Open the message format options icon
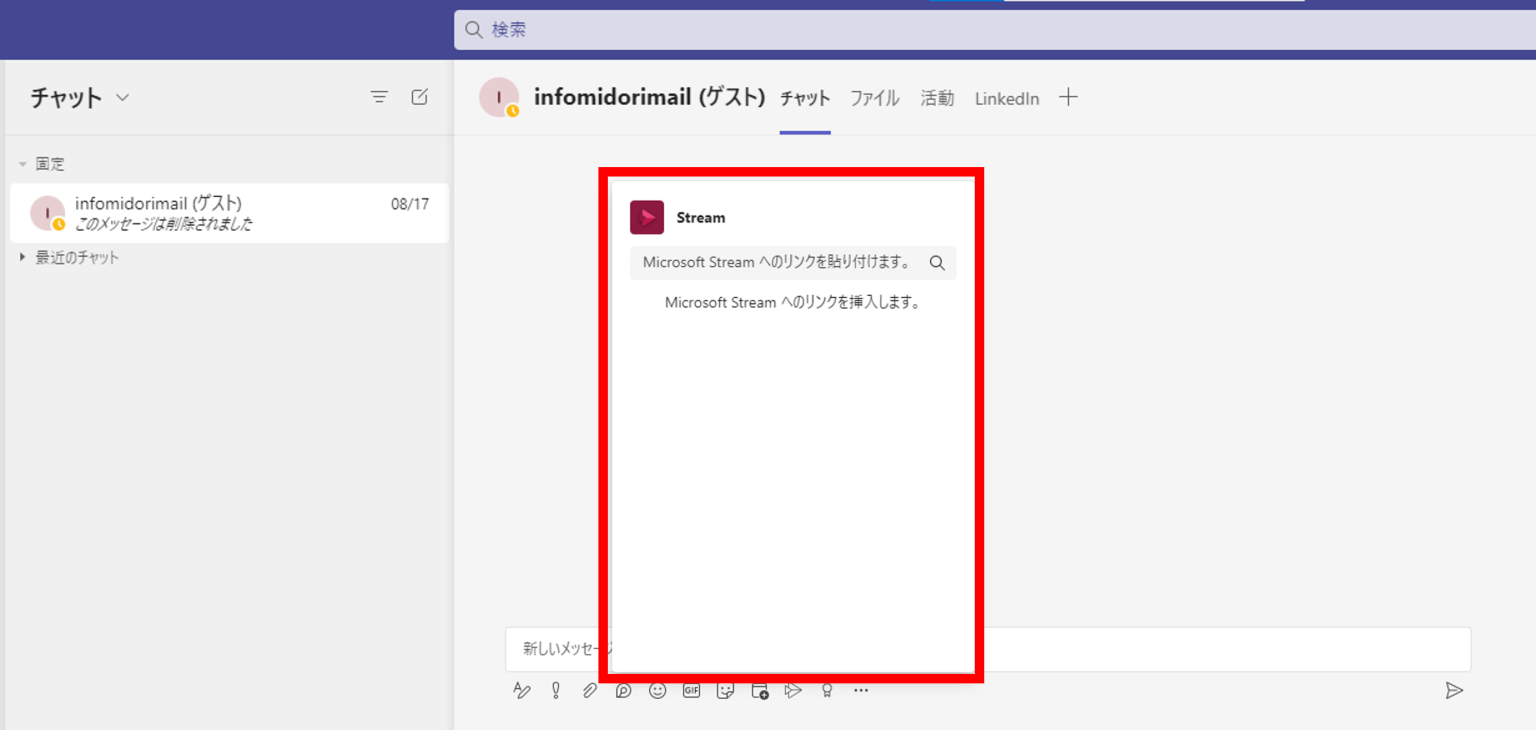The height and width of the screenshot is (730, 1536). 521,691
